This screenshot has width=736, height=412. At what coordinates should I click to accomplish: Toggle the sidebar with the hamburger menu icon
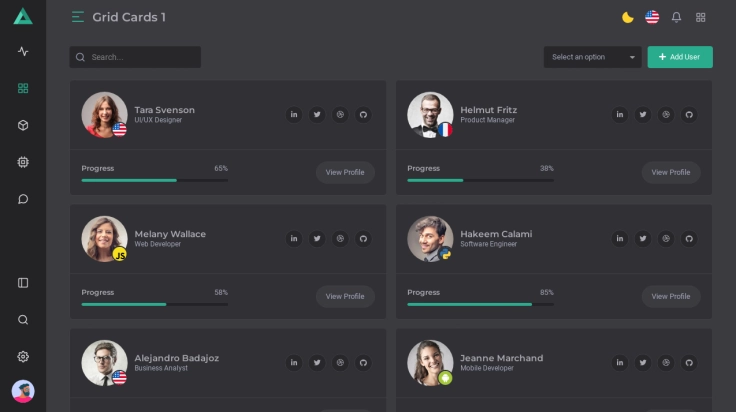click(78, 17)
